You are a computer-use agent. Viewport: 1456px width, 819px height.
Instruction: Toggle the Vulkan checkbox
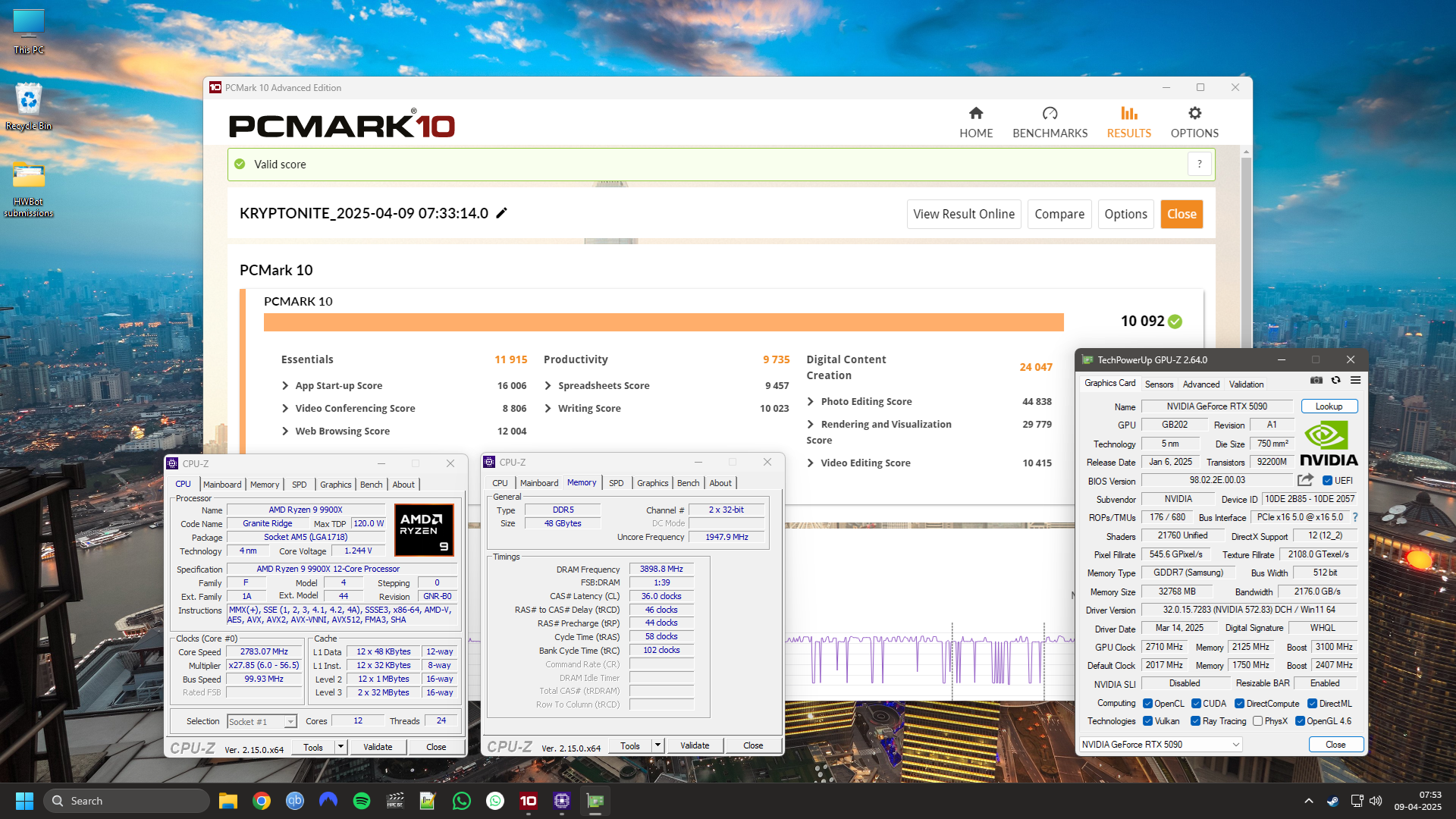1148,721
